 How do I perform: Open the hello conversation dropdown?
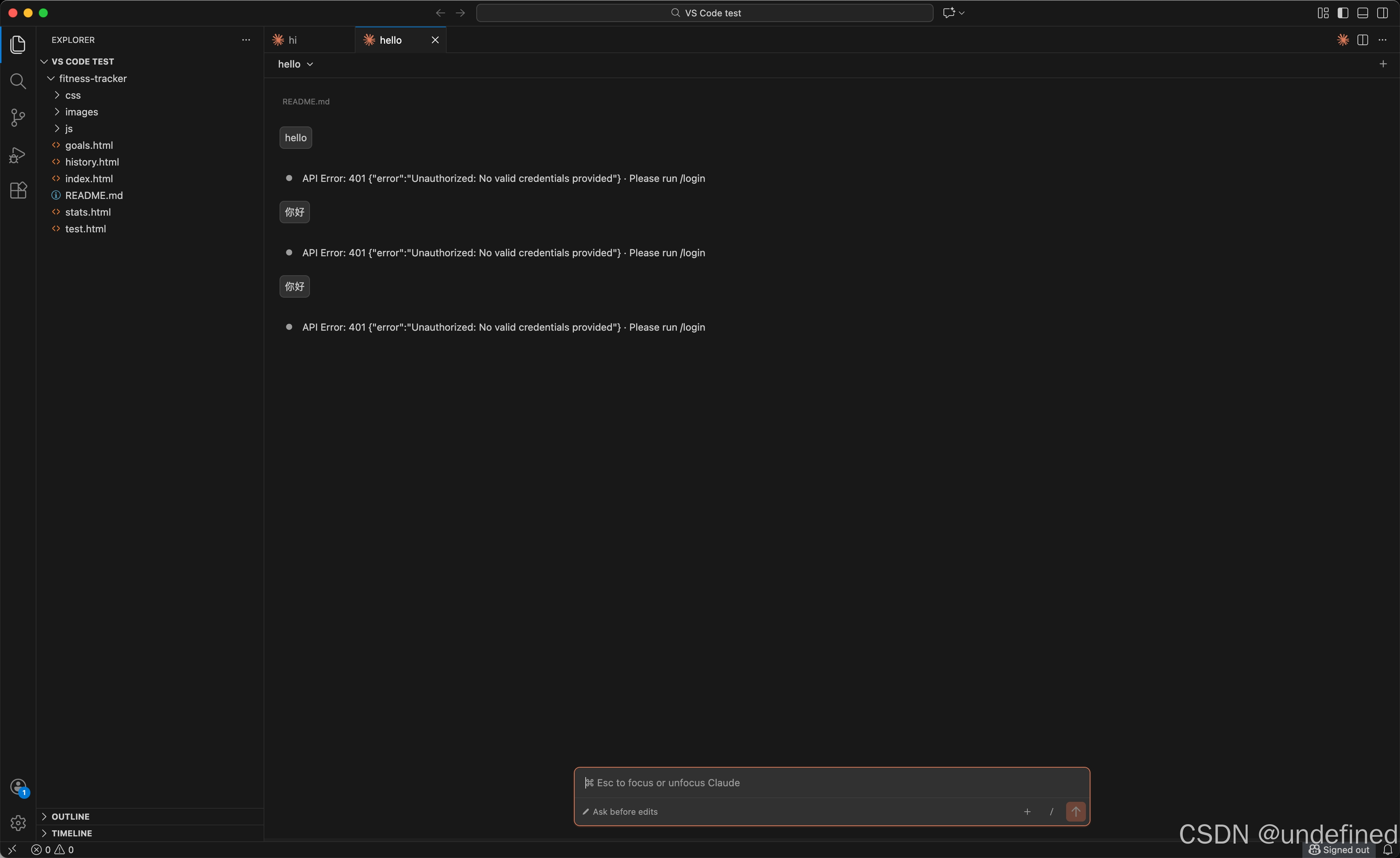(295, 64)
